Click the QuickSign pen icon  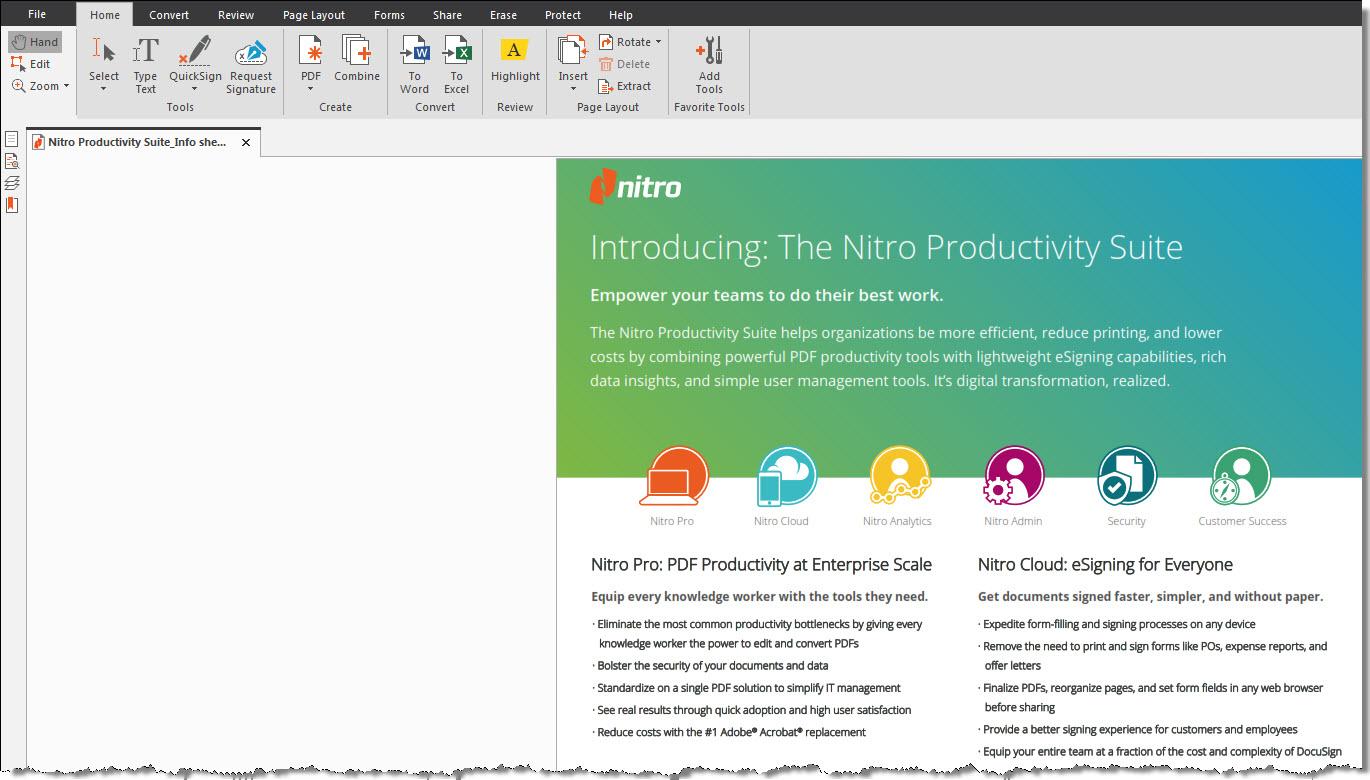195,51
